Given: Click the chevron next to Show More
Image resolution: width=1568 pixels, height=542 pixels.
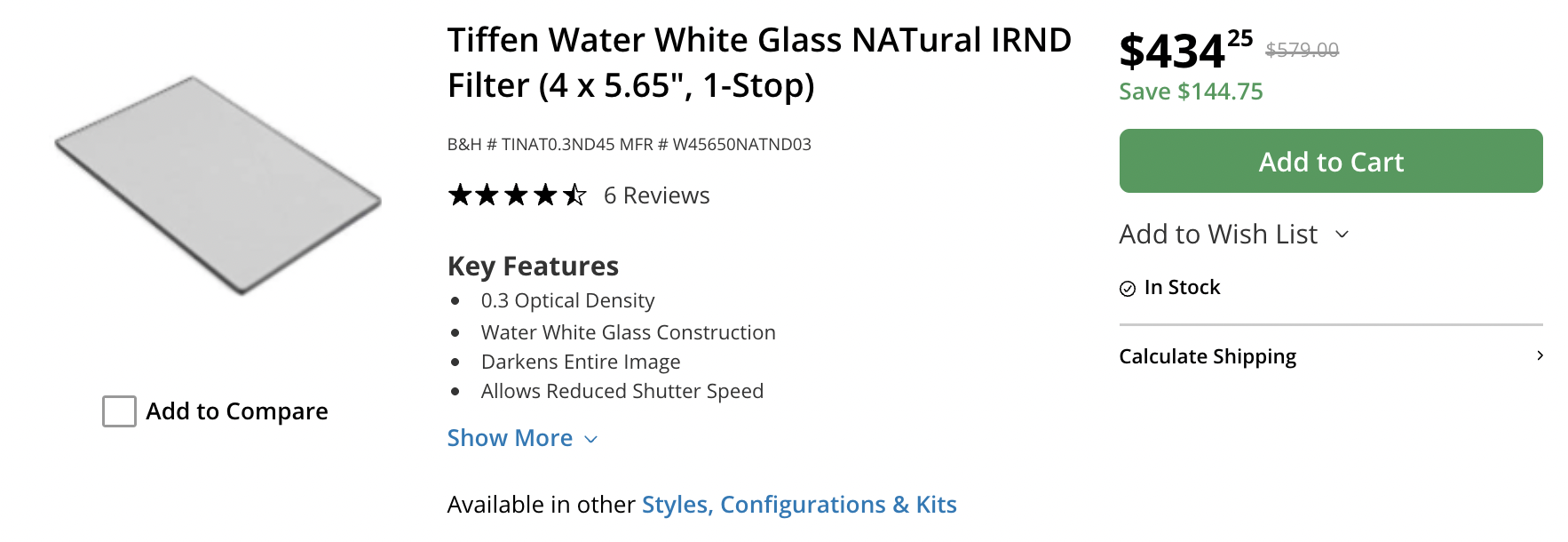Looking at the screenshot, I should 591,439.
